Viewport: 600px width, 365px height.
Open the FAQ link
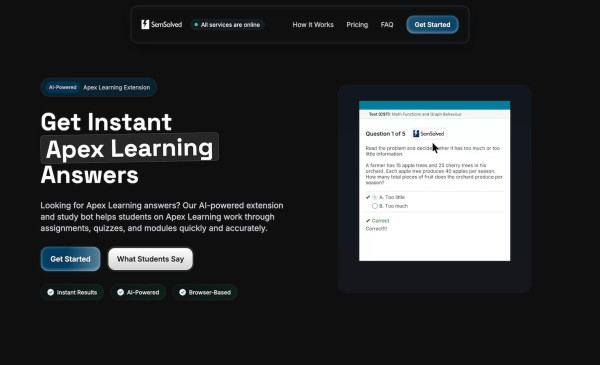(387, 24)
